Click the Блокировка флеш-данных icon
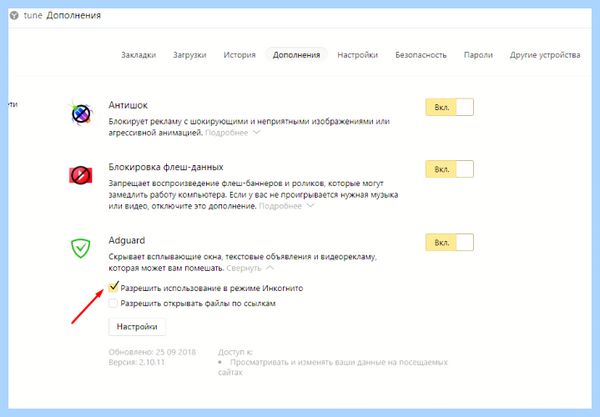Image resolution: width=600 pixels, height=417 pixels. [80, 175]
